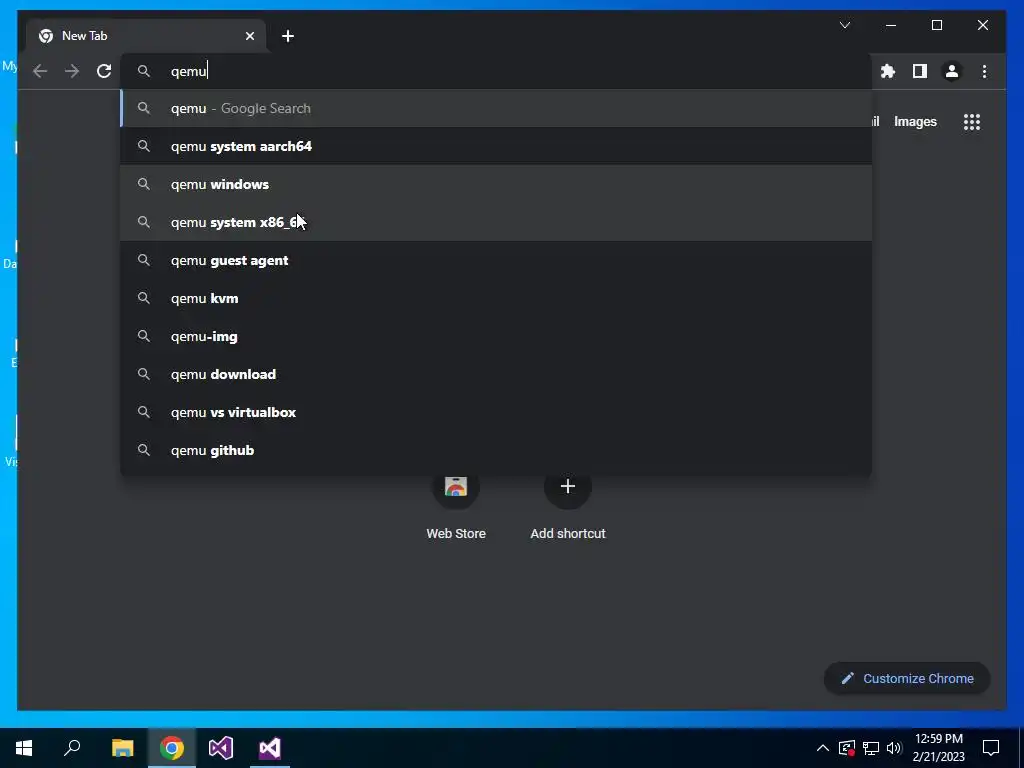Open second Visual Studio taskbar icon
Screen dimensions: 1024x768
(x=270, y=748)
